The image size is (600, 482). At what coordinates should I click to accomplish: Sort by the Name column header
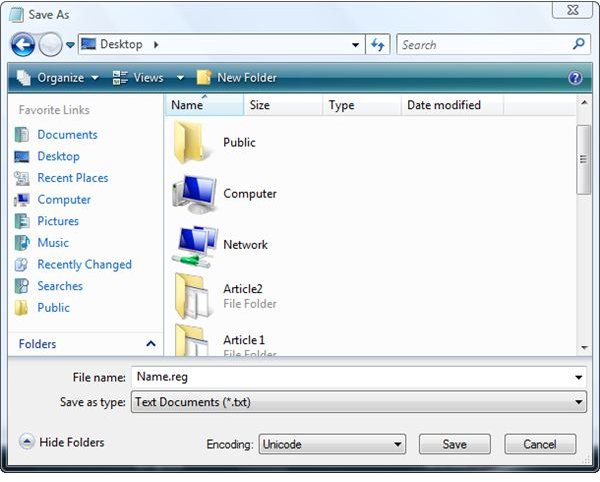[204, 105]
